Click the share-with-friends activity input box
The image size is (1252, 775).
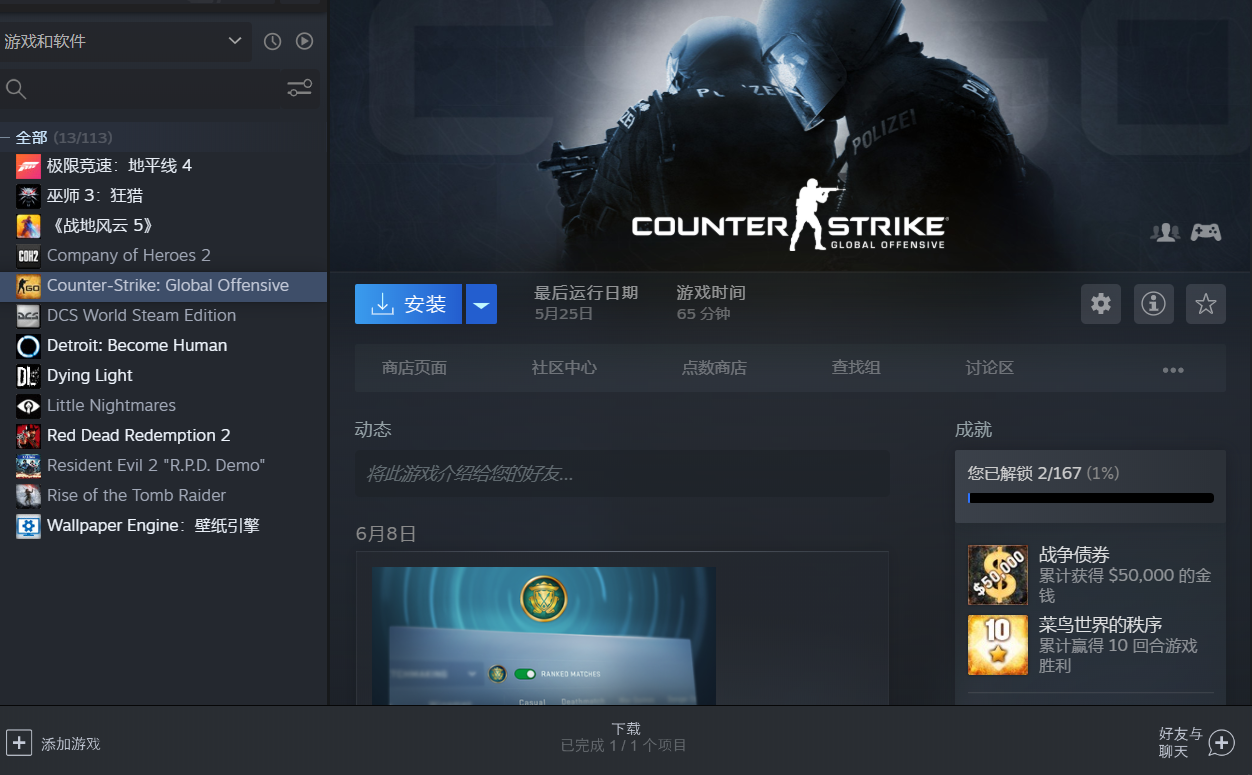click(x=622, y=473)
